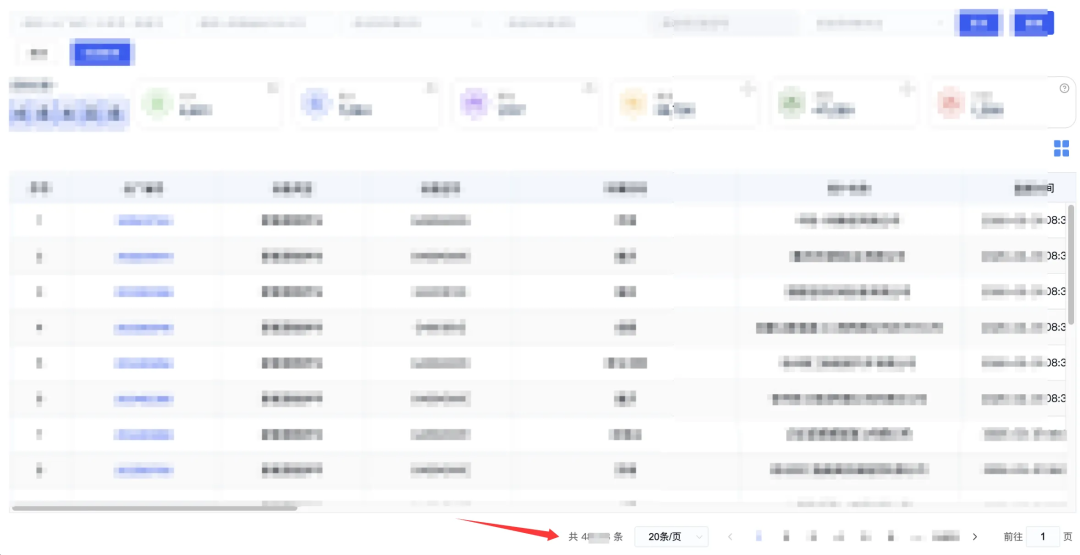Go to the next page arrow
This screenshot has height=555, width=1080.
click(x=975, y=536)
